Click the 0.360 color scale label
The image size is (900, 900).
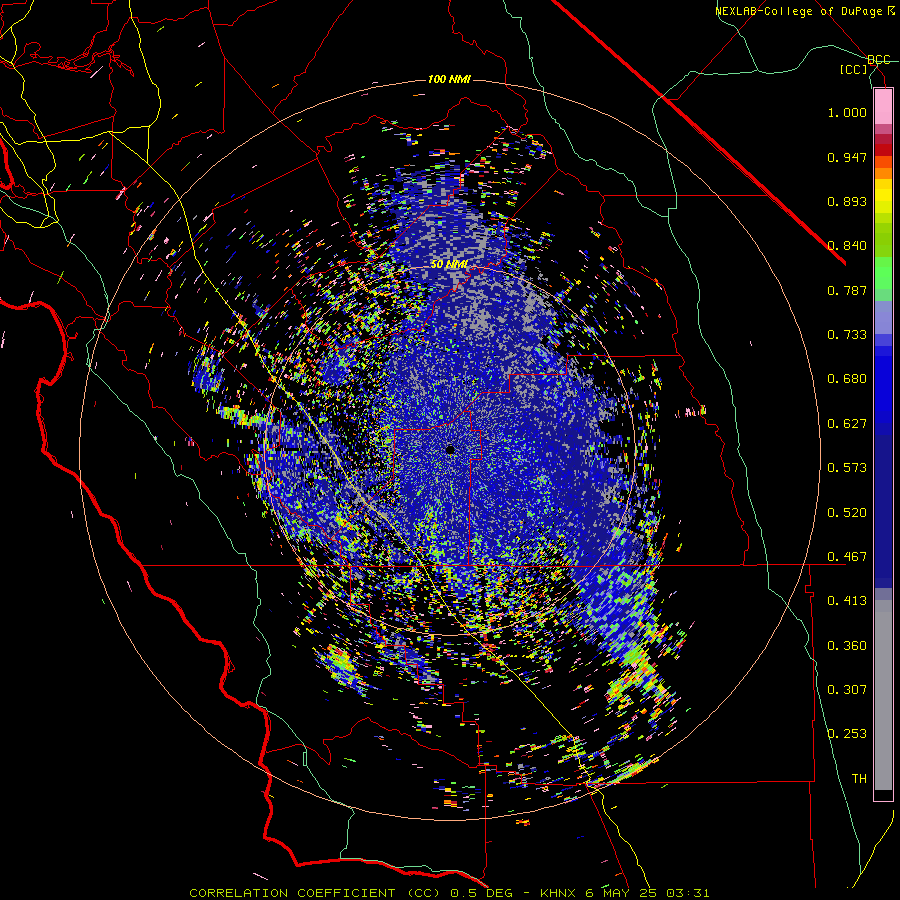pyautogui.click(x=847, y=646)
